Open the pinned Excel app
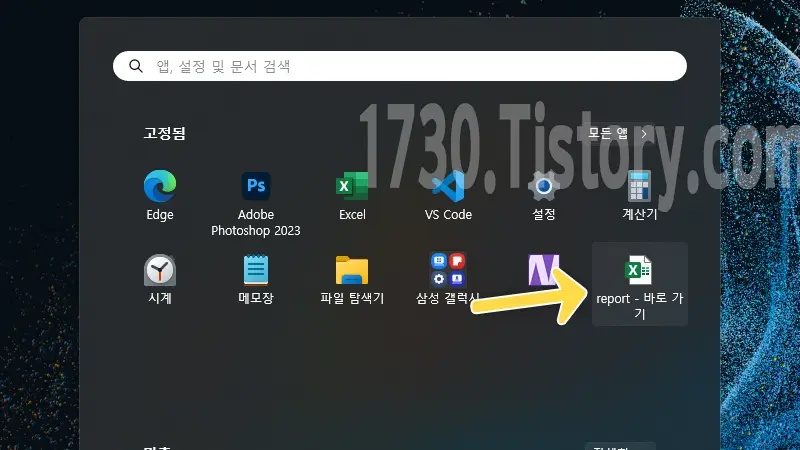This screenshot has width=800, height=450. coord(352,196)
